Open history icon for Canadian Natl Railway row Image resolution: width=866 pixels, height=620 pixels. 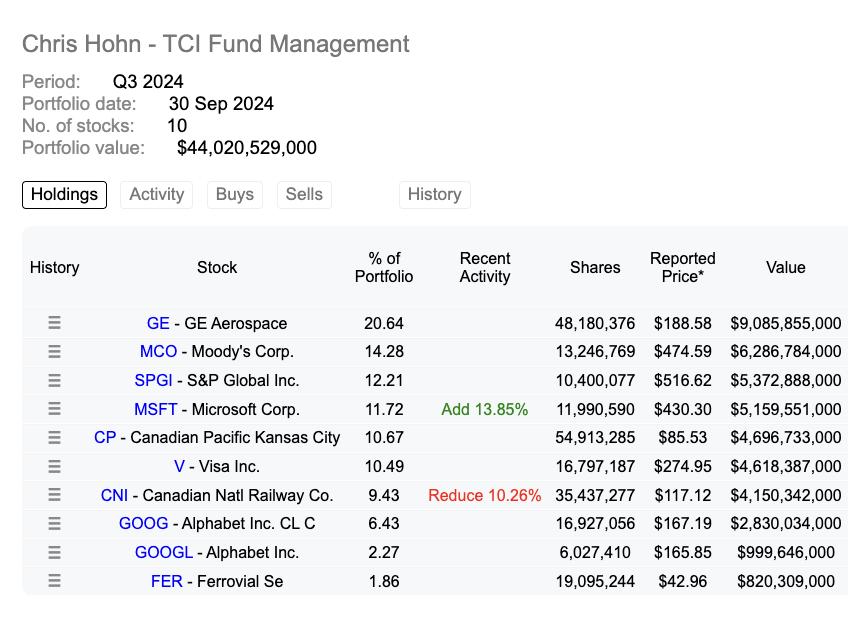(54, 495)
